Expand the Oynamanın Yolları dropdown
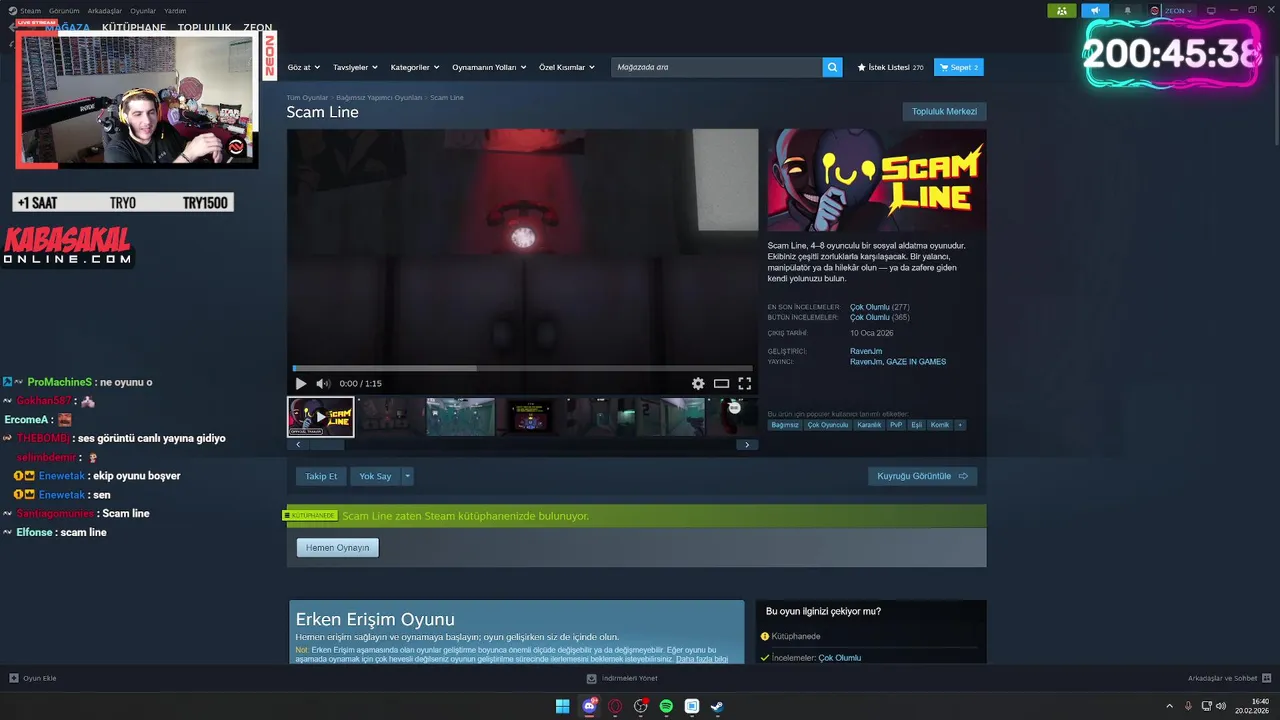The width and height of the screenshot is (1280, 720). pos(489,67)
